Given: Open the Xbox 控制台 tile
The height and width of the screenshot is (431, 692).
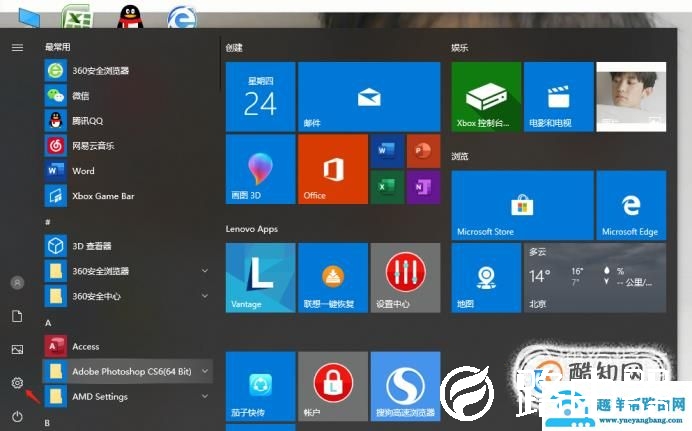Looking at the screenshot, I should [486, 97].
